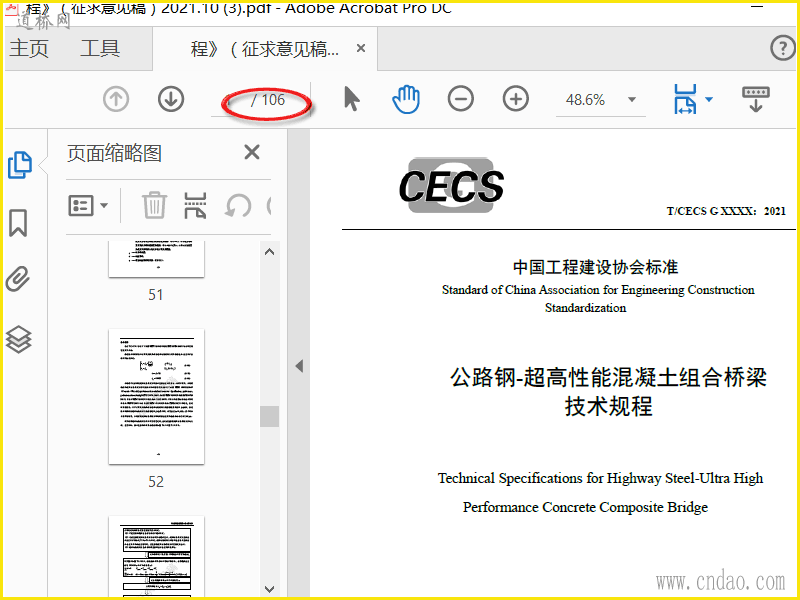
Task: Click the delete pages trash icon
Action: 154,205
